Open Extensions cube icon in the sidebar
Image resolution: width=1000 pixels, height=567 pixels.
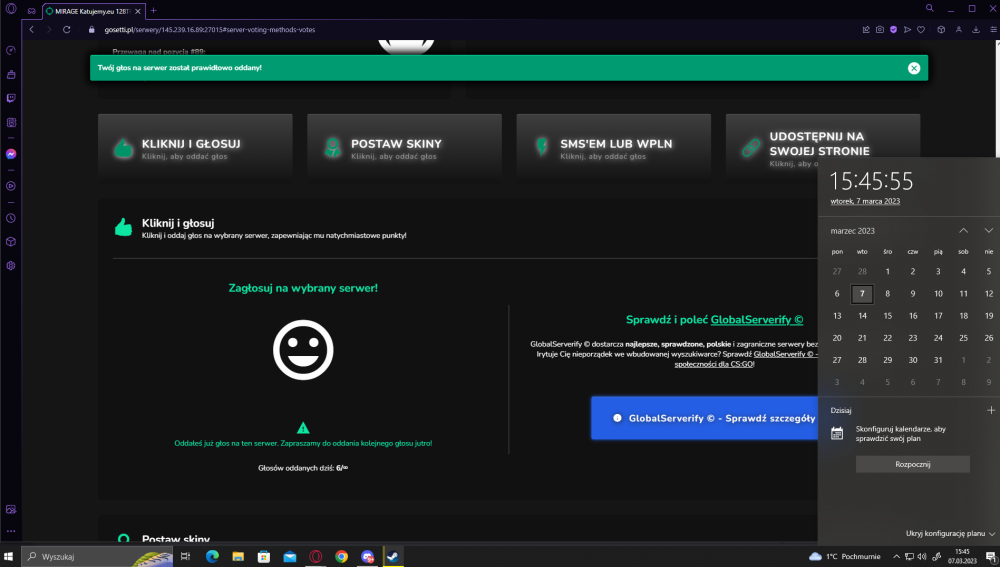click(11, 242)
